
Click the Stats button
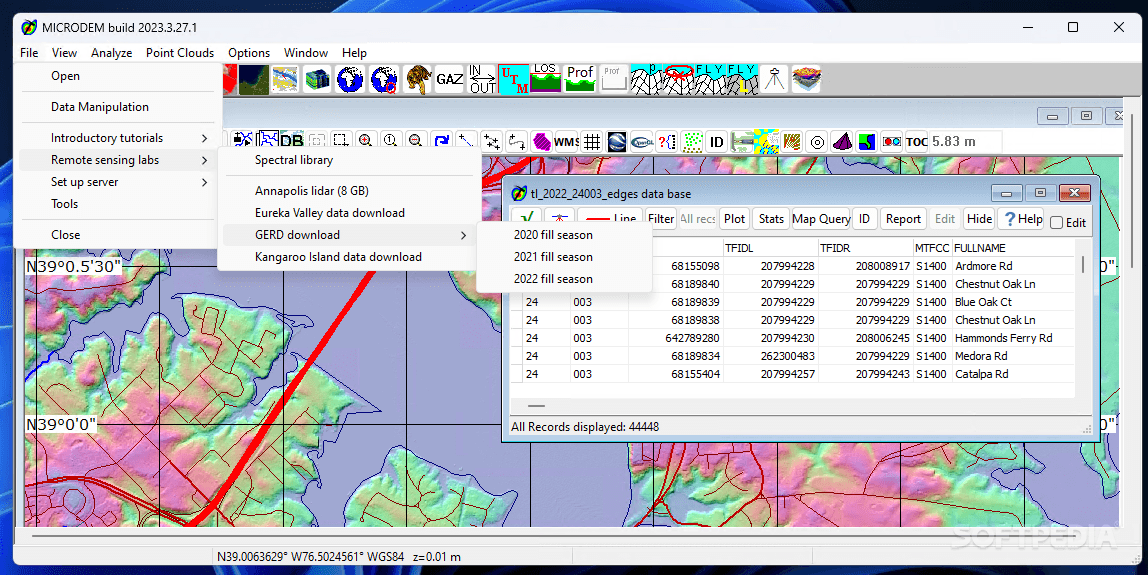click(x=771, y=218)
